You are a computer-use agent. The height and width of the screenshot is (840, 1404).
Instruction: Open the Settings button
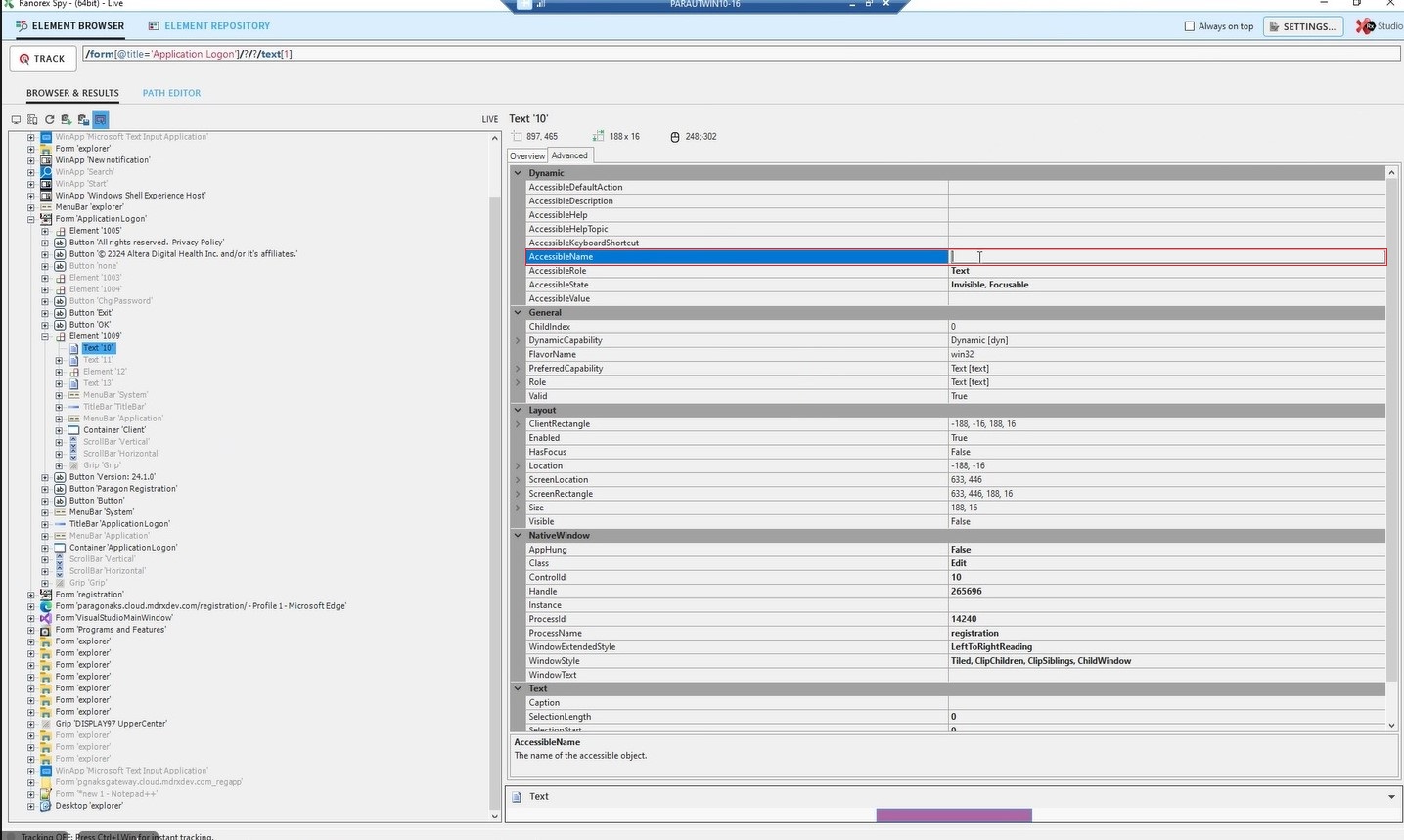[1301, 26]
